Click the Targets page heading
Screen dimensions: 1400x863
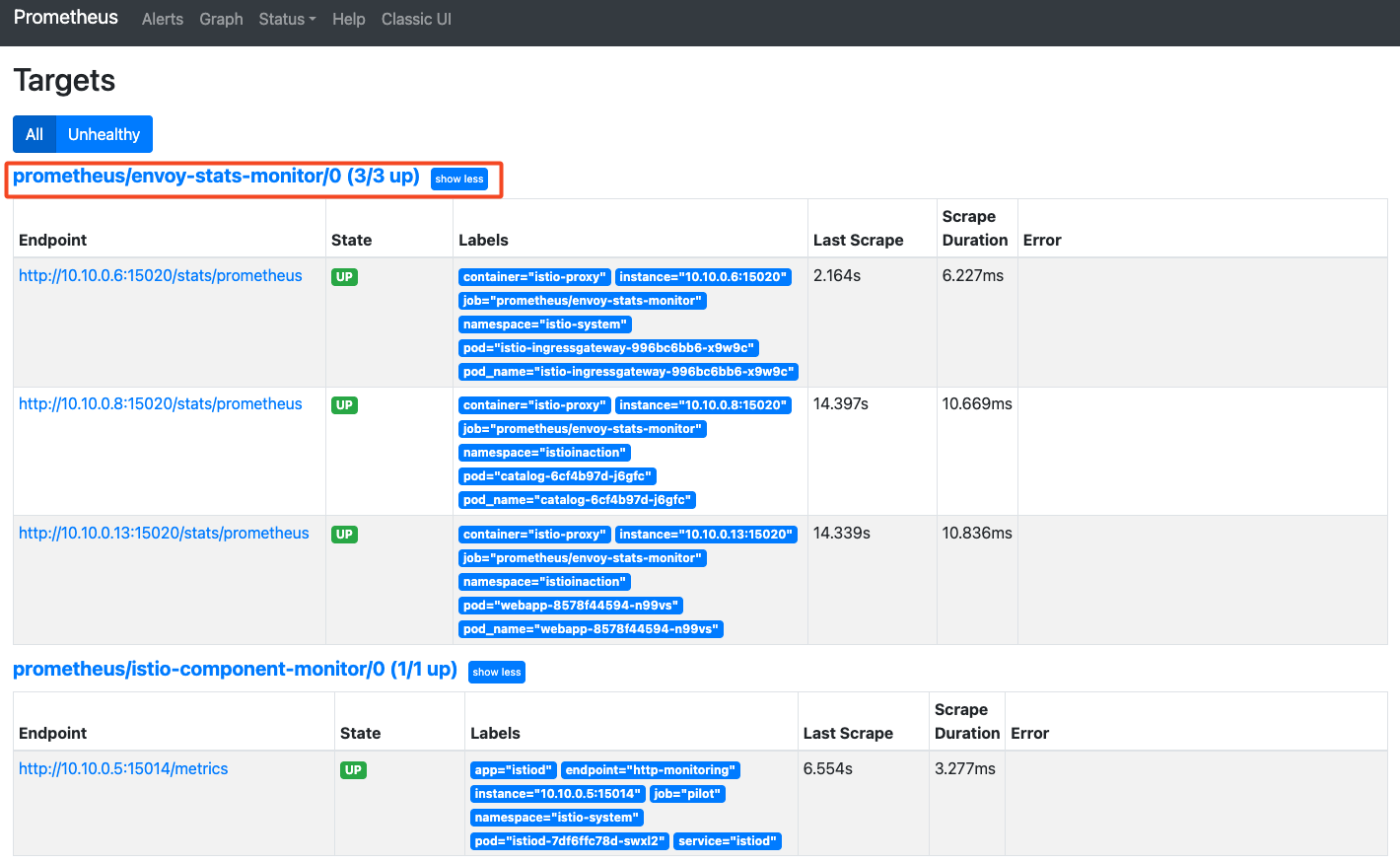pyautogui.click(x=64, y=80)
